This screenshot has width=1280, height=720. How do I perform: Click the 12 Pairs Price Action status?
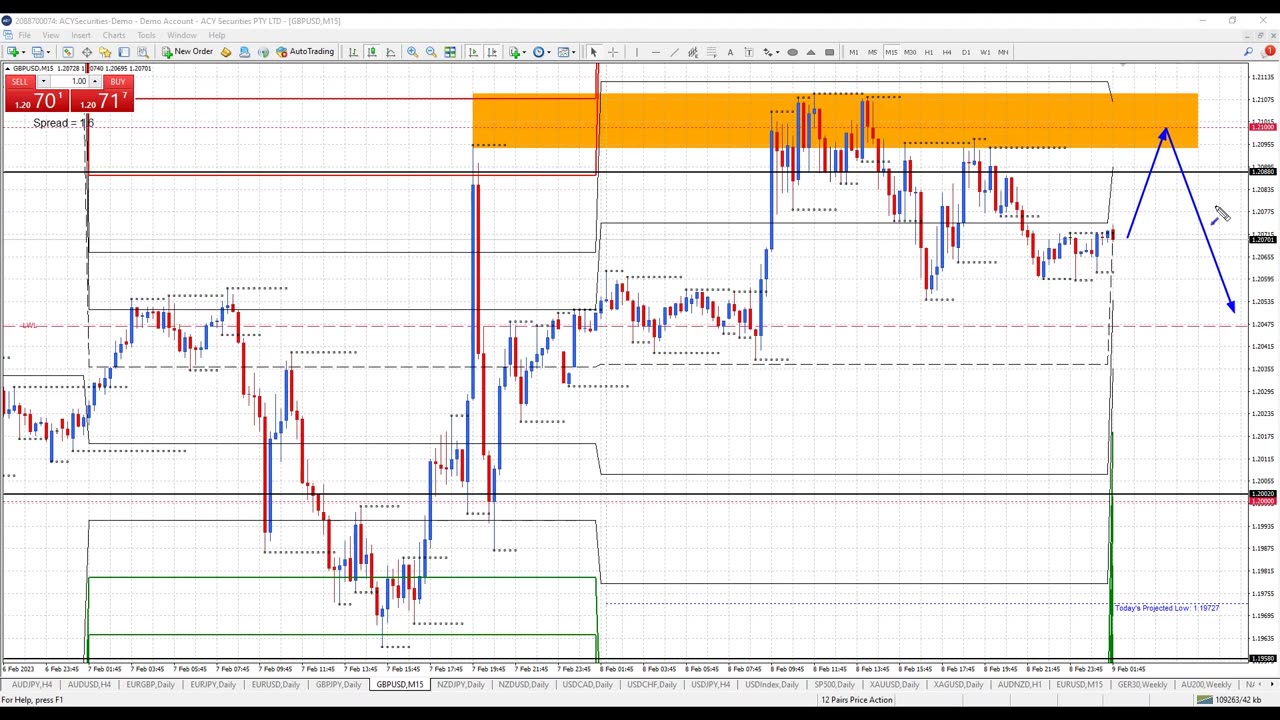(x=856, y=700)
